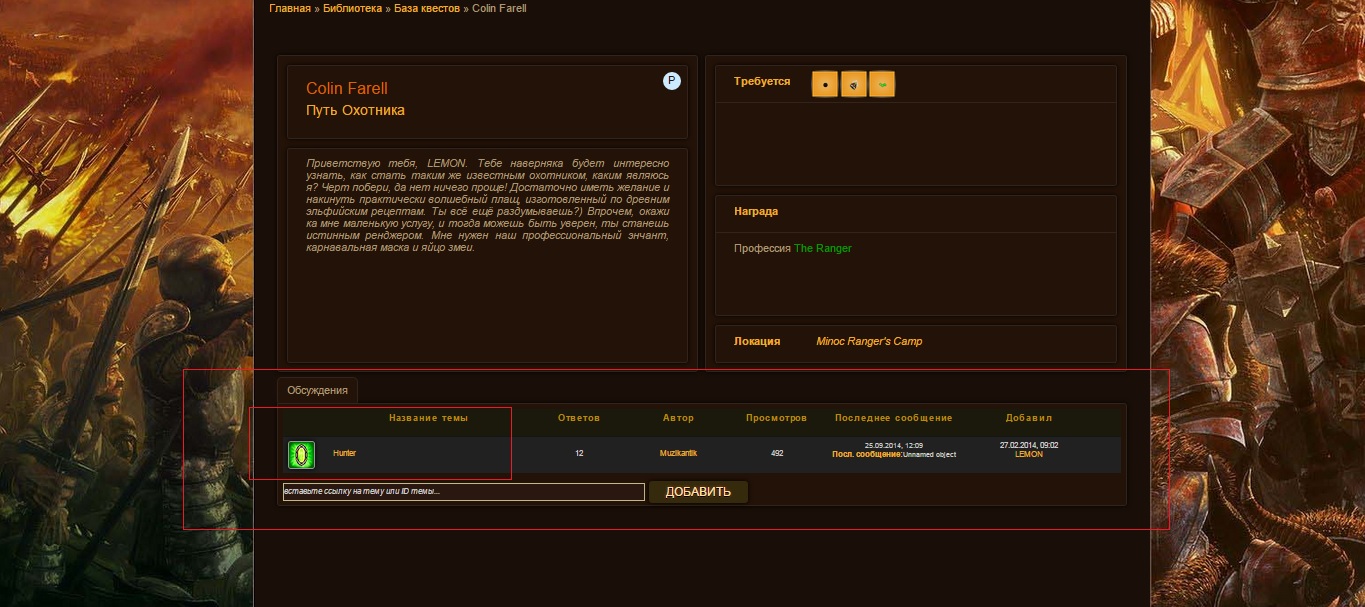Click the reply count 12
Viewport: 1365px width, 607px height.
coord(579,454)
